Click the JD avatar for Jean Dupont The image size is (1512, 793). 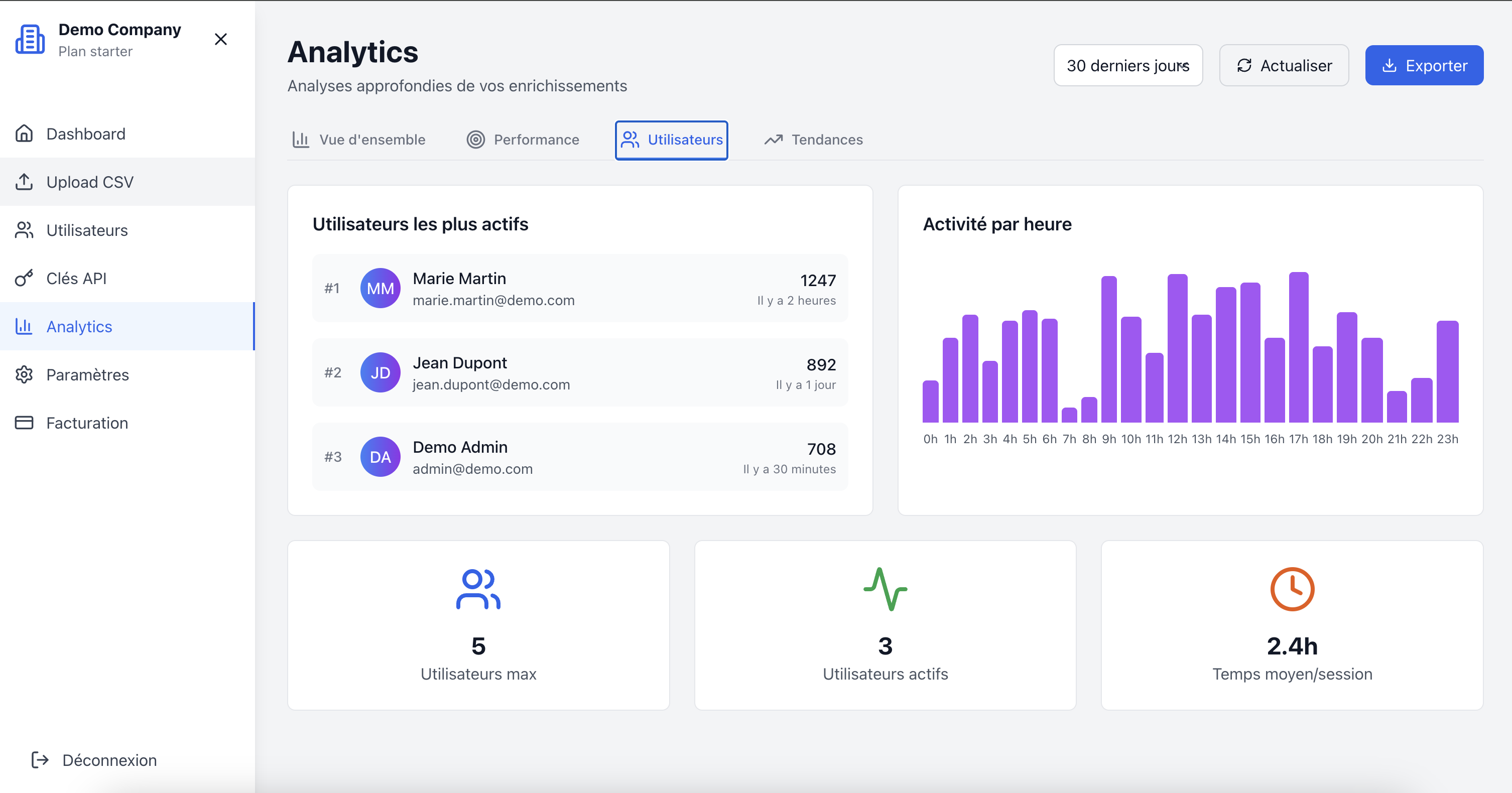pos(381,373)
